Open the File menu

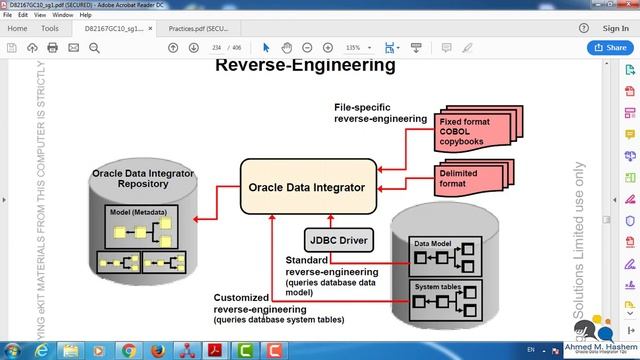(7, 15)
